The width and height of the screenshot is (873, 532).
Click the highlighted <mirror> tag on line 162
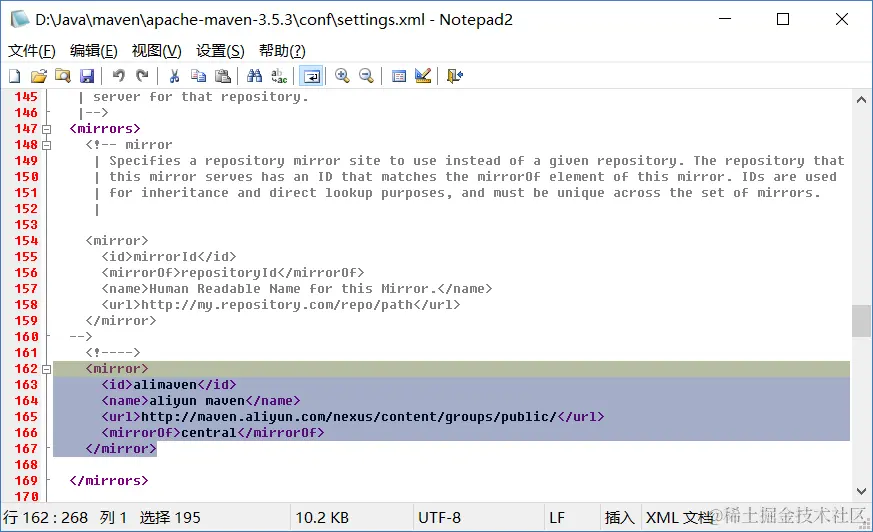click(x=117, y=369)
